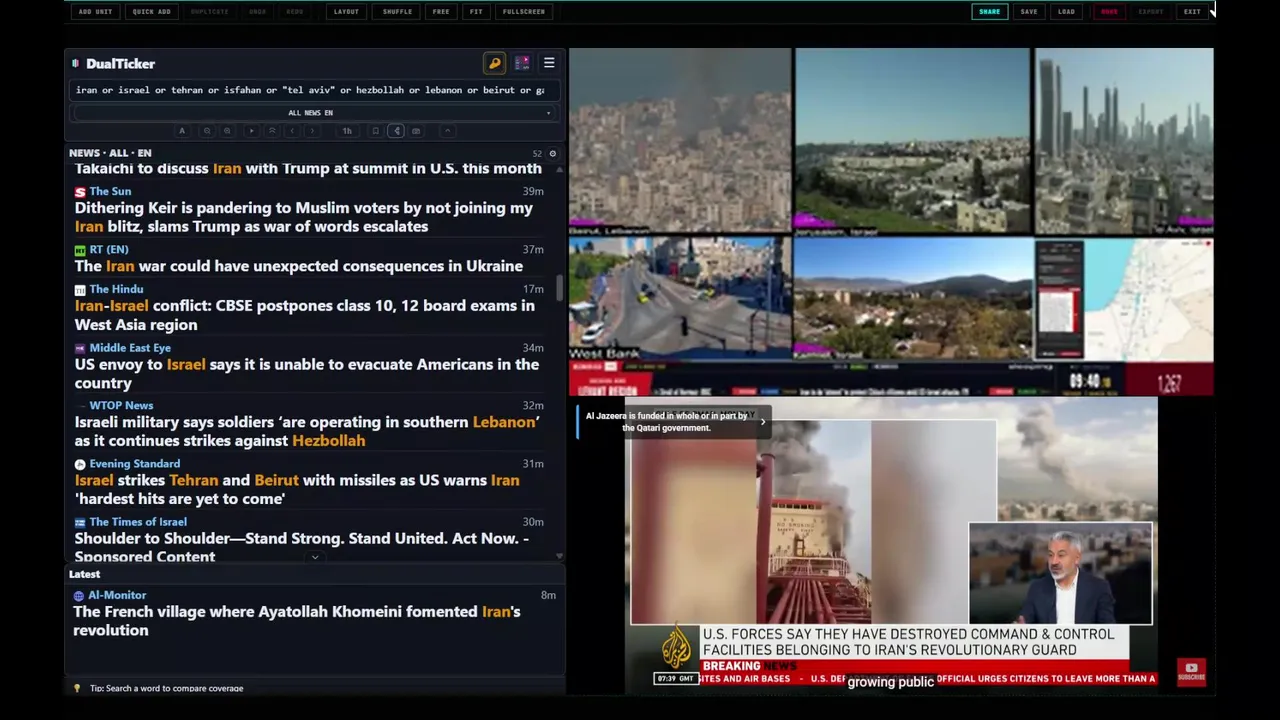
Task: Select the map feed thumbnail
Action: pos(1124,298)
